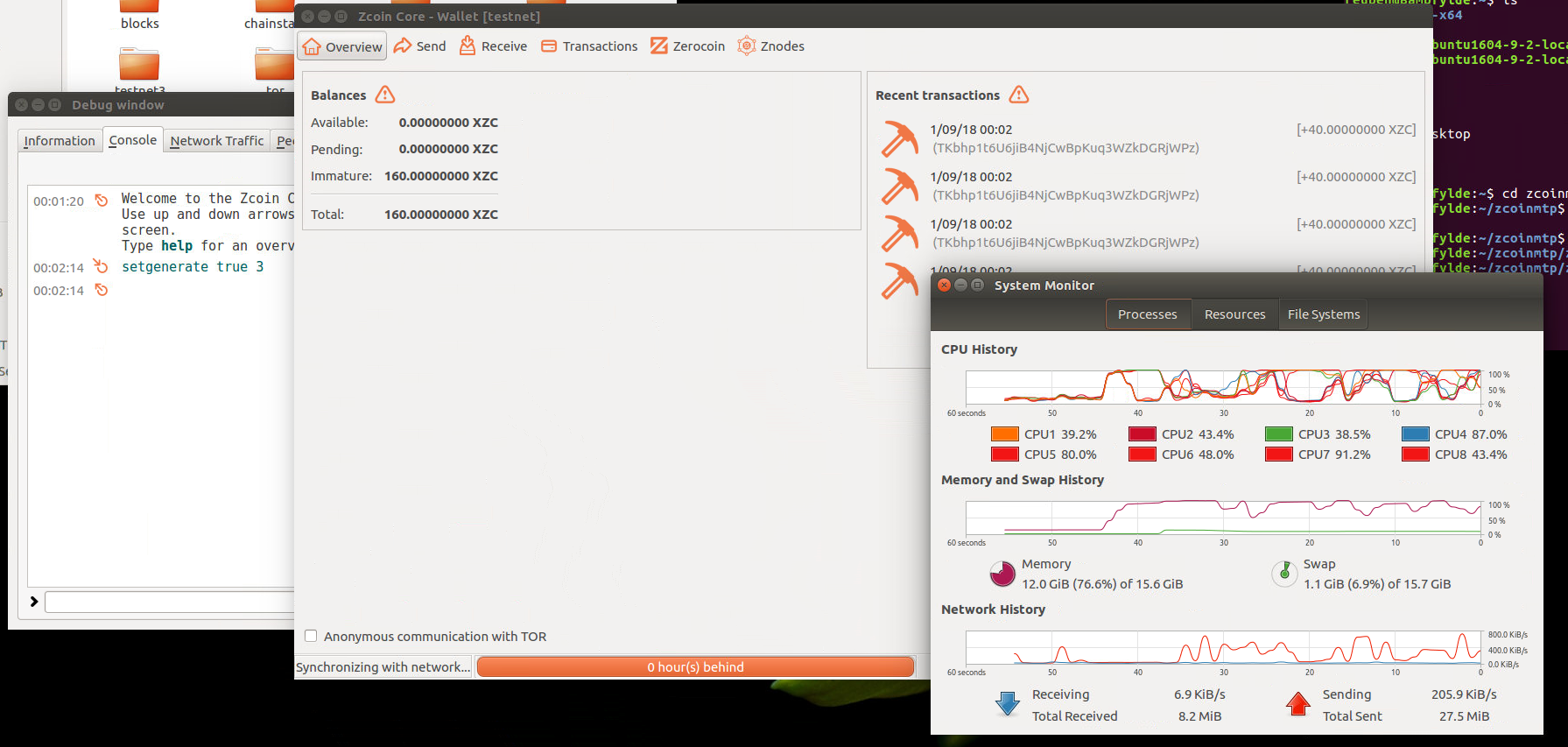Click the first mined transaction pickaxe icon
Screen dimensions: 1568x747
tap(899, 138)
